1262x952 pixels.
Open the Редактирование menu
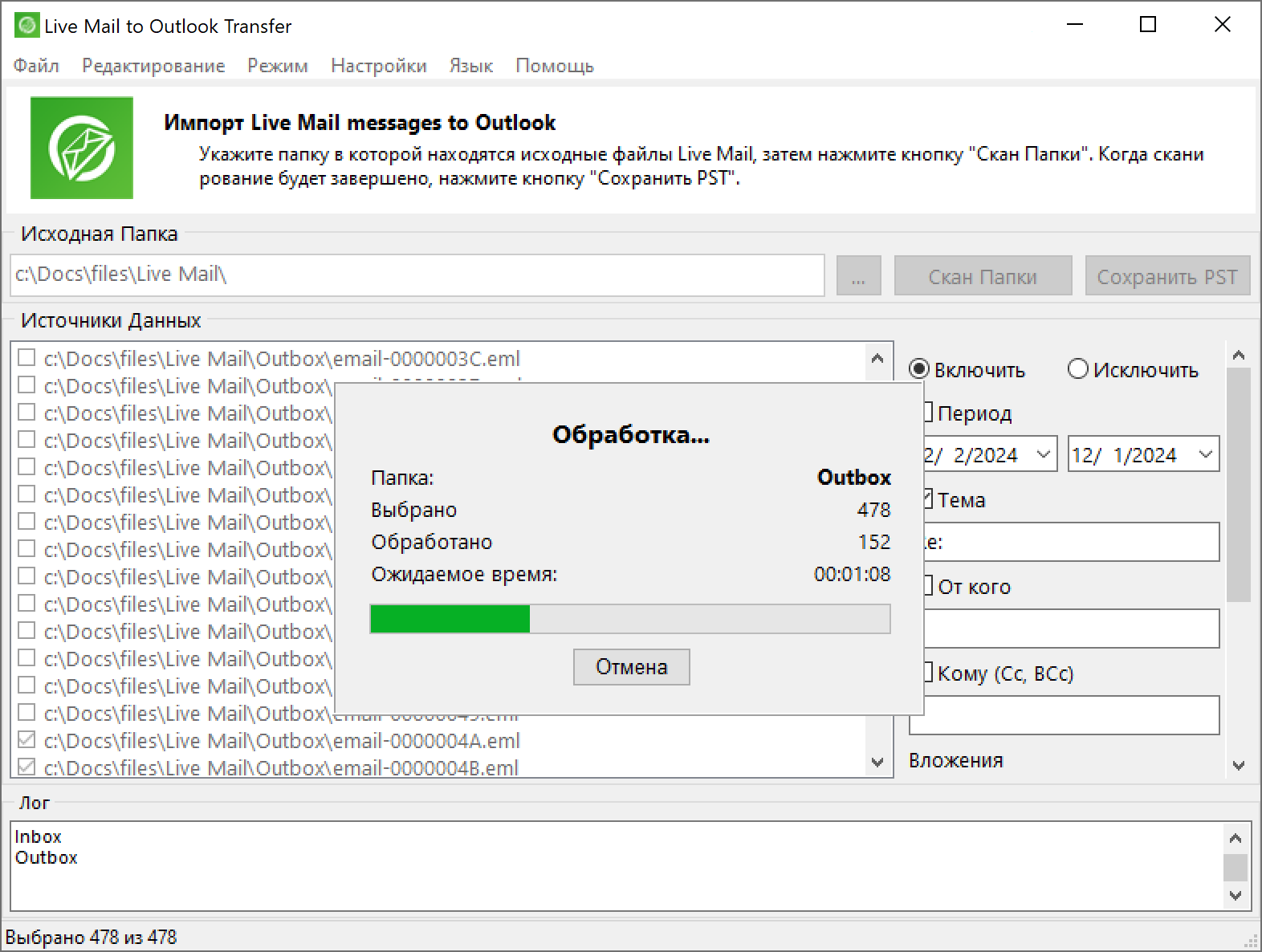[153, 66]
